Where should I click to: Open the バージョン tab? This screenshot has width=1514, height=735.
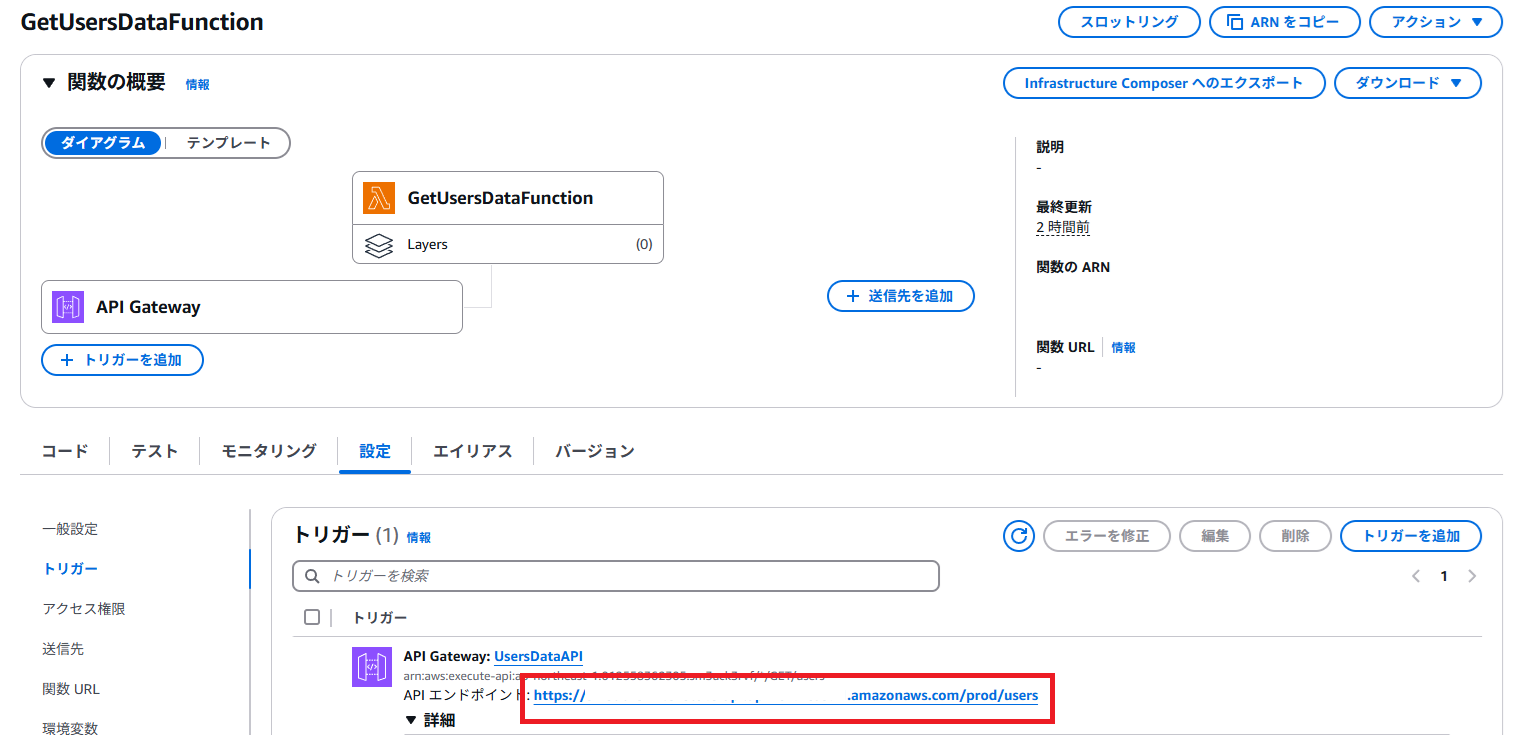(x=595, y=451)
